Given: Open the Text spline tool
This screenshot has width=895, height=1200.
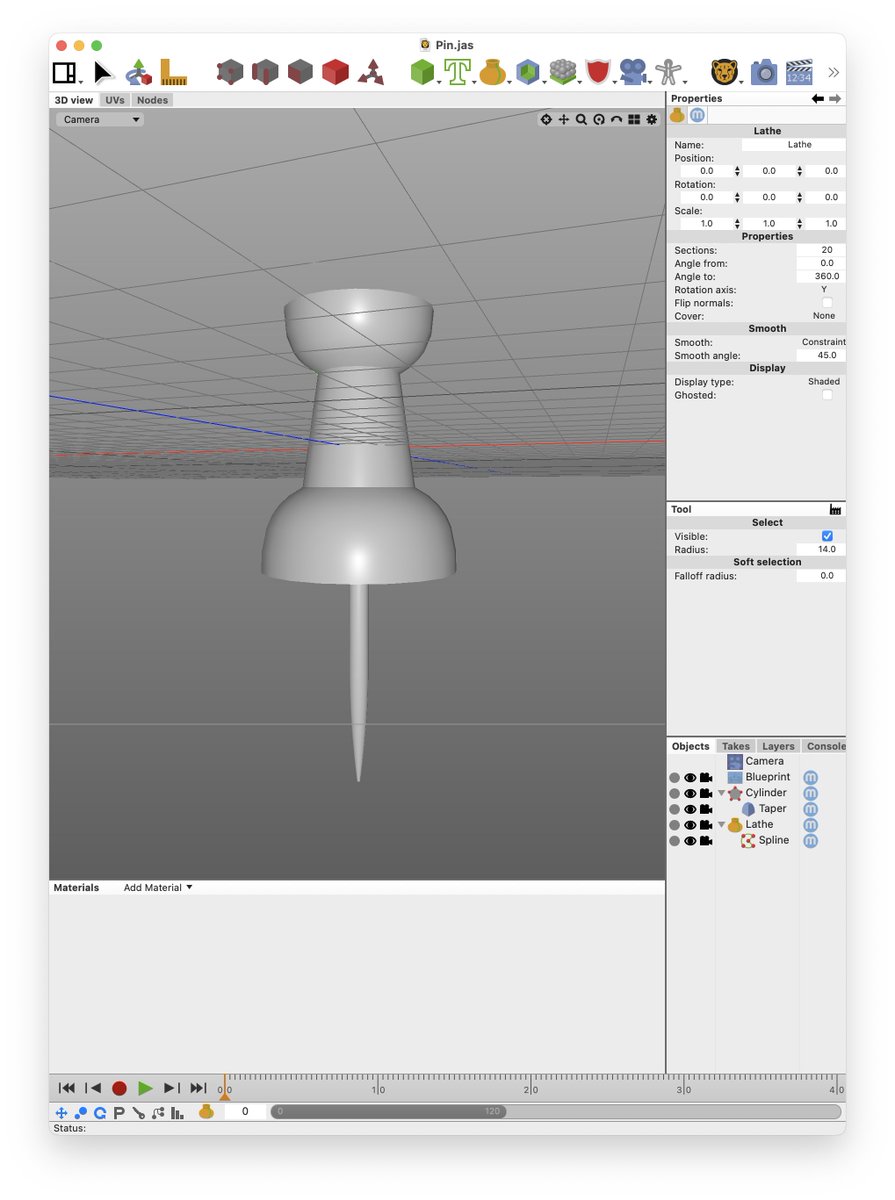Looking at the screenshot, I should click(x=458, y=72).
